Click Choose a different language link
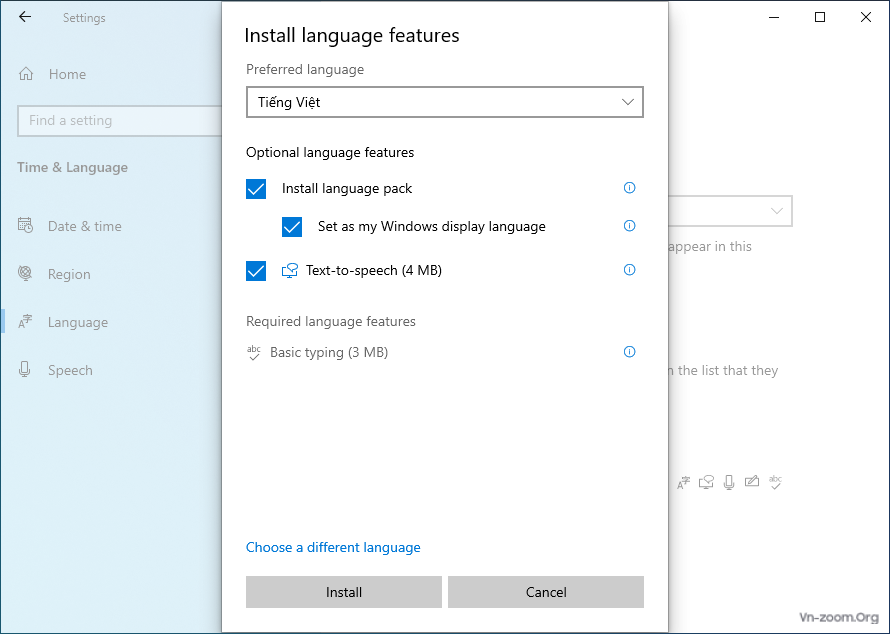Screen dimensions: 890x634 pyautogui.click(x=333, y=547)
